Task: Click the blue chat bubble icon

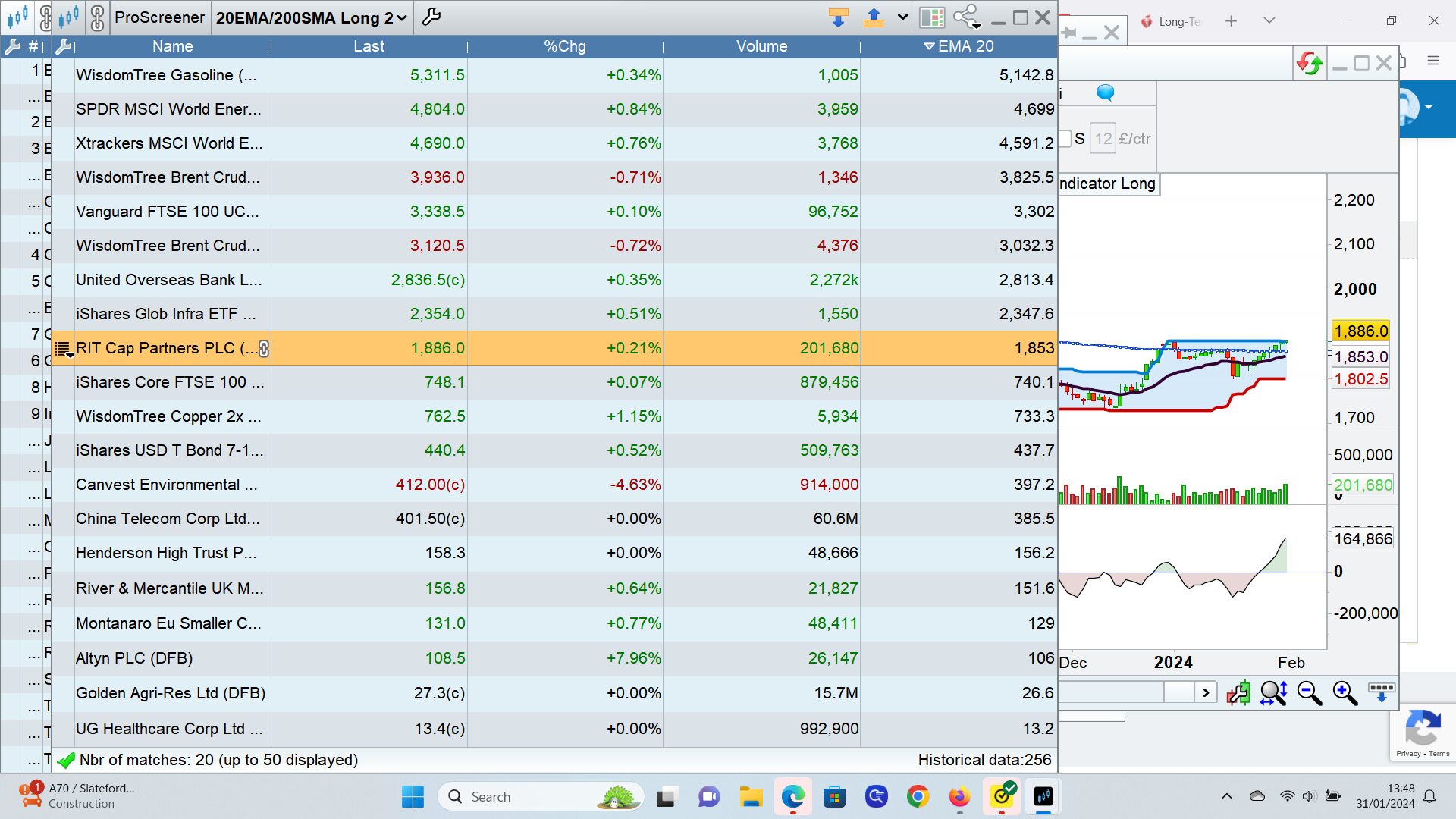Action: (x=1105, y=93)
